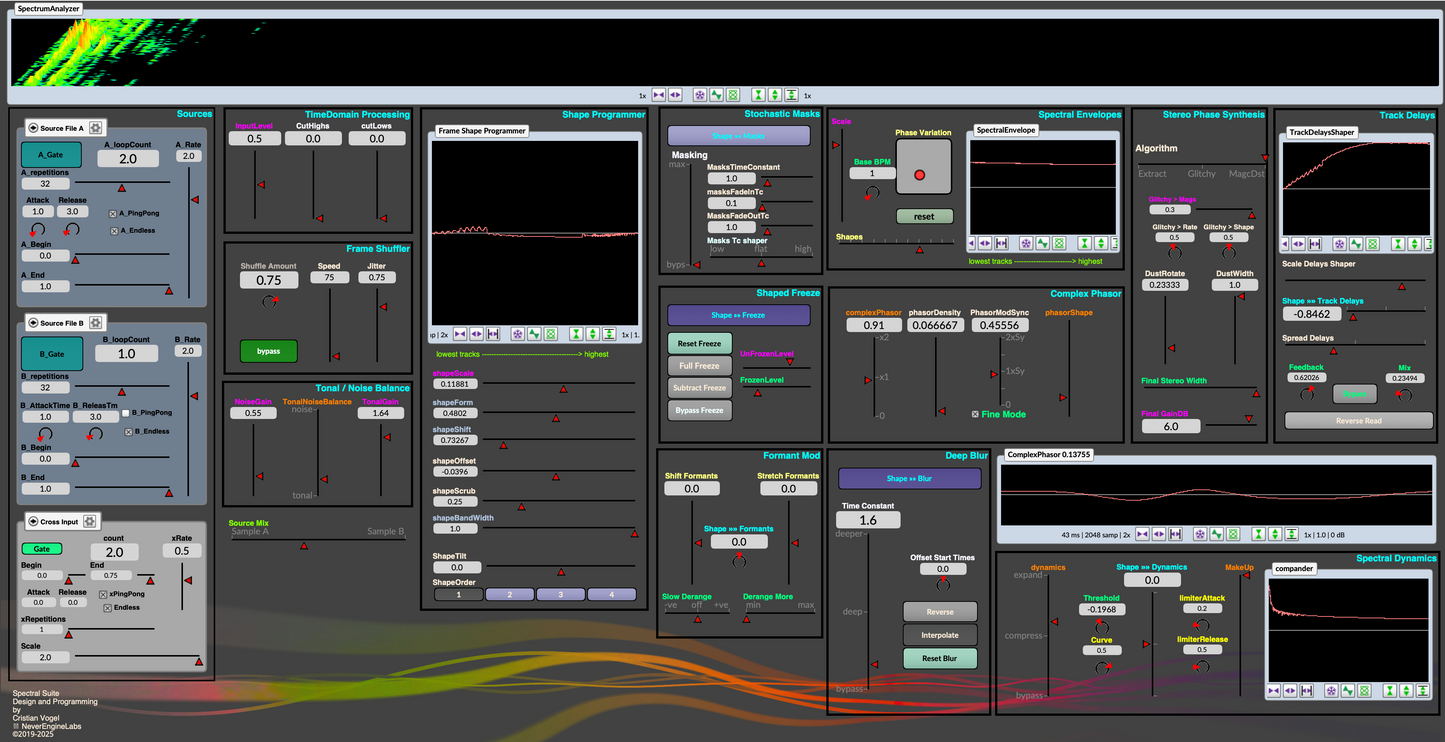Open the Cross Input selector arrow

(x=32, y=521)
